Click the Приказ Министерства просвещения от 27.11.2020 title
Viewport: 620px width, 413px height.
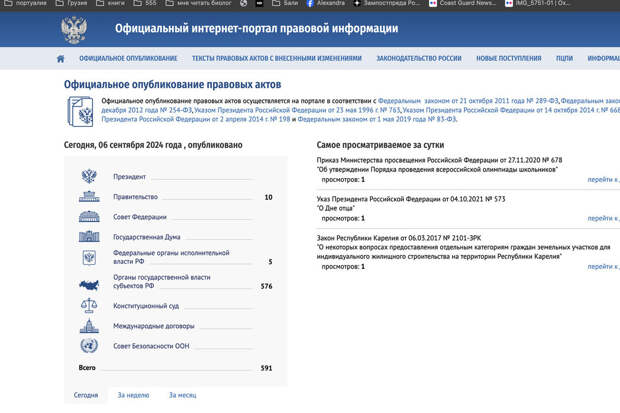pyautogui.click(x=439, y=160)
